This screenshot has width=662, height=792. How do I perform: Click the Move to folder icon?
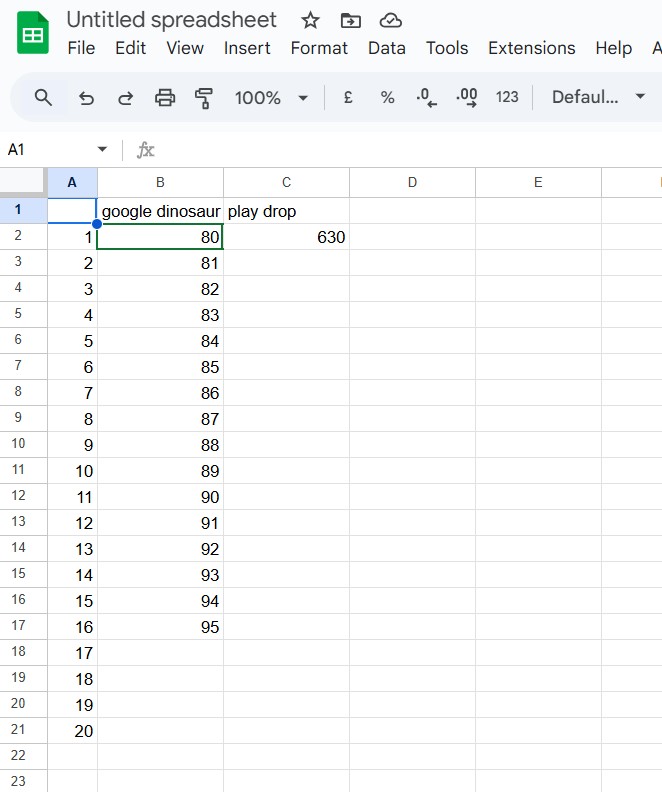coord(350,21)
